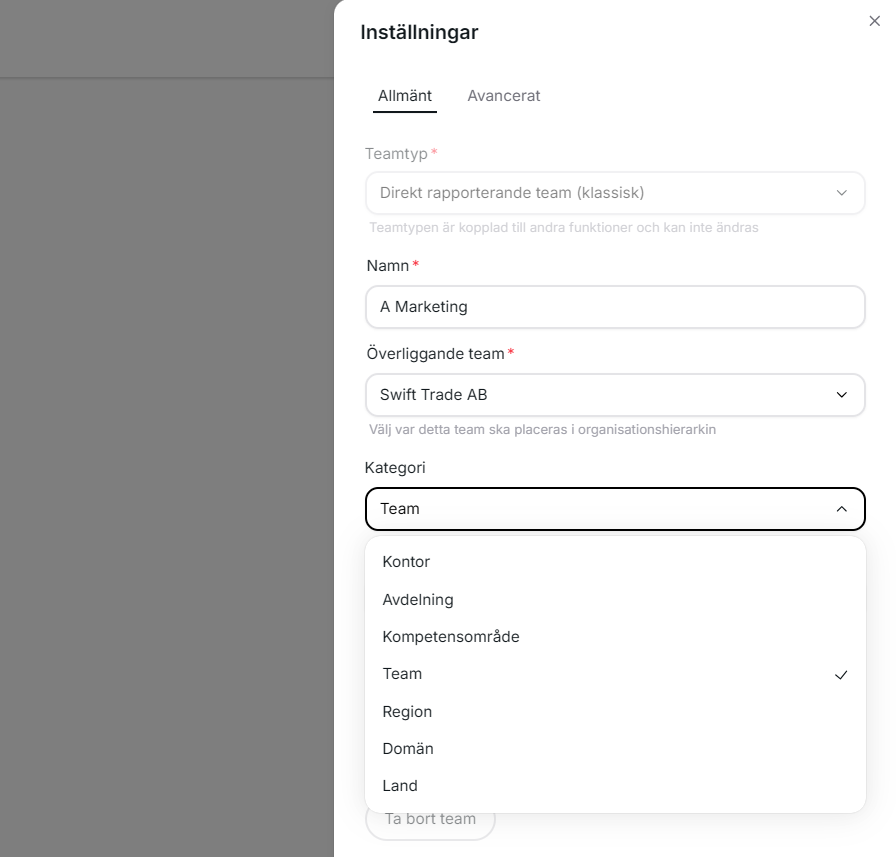Screen dimensions: 896x857
Task: Click the Teamtyp field showing Direkt rapporterande team
Action: (600, 193)
